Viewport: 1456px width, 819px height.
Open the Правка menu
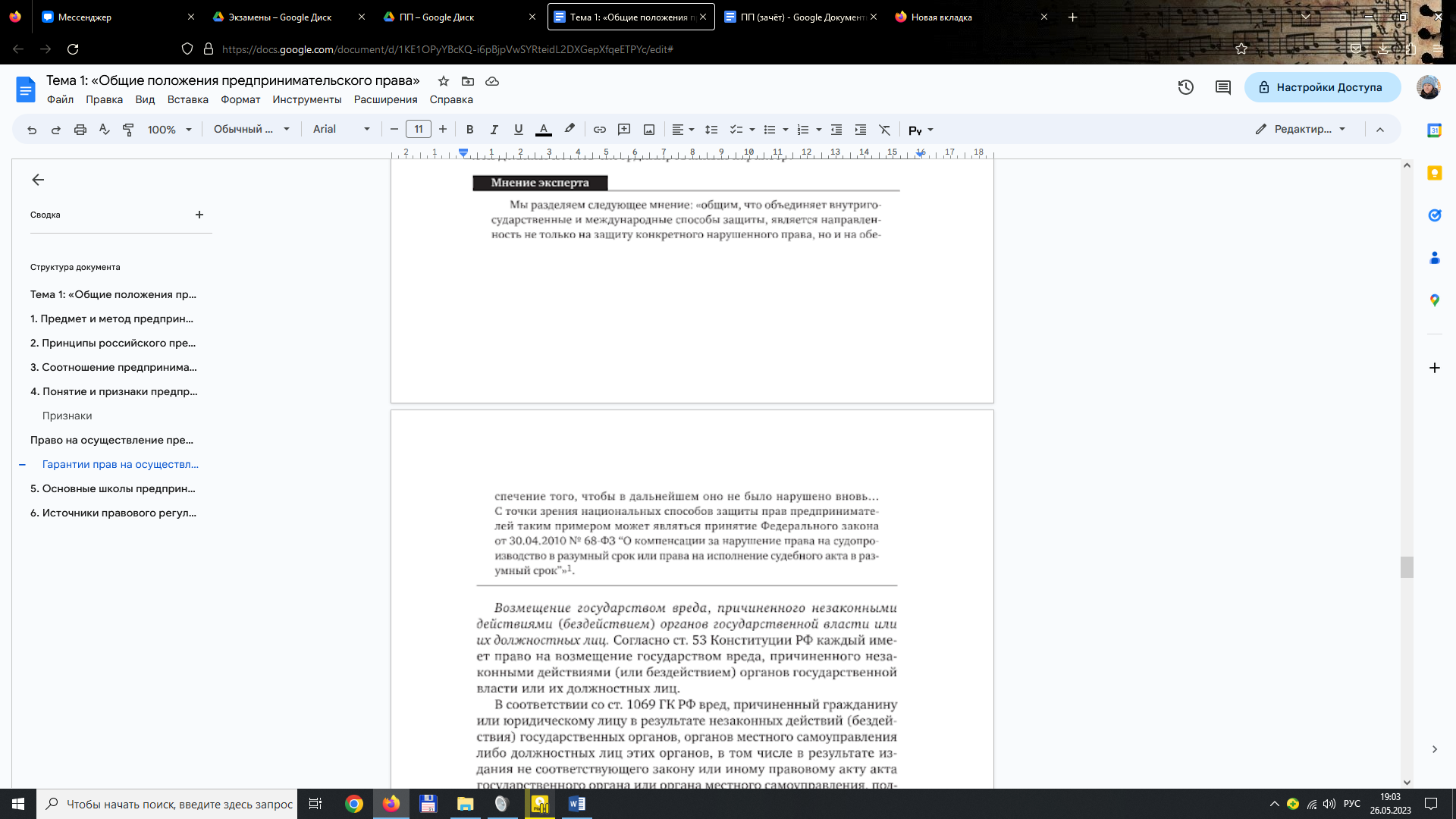(104, 99)
